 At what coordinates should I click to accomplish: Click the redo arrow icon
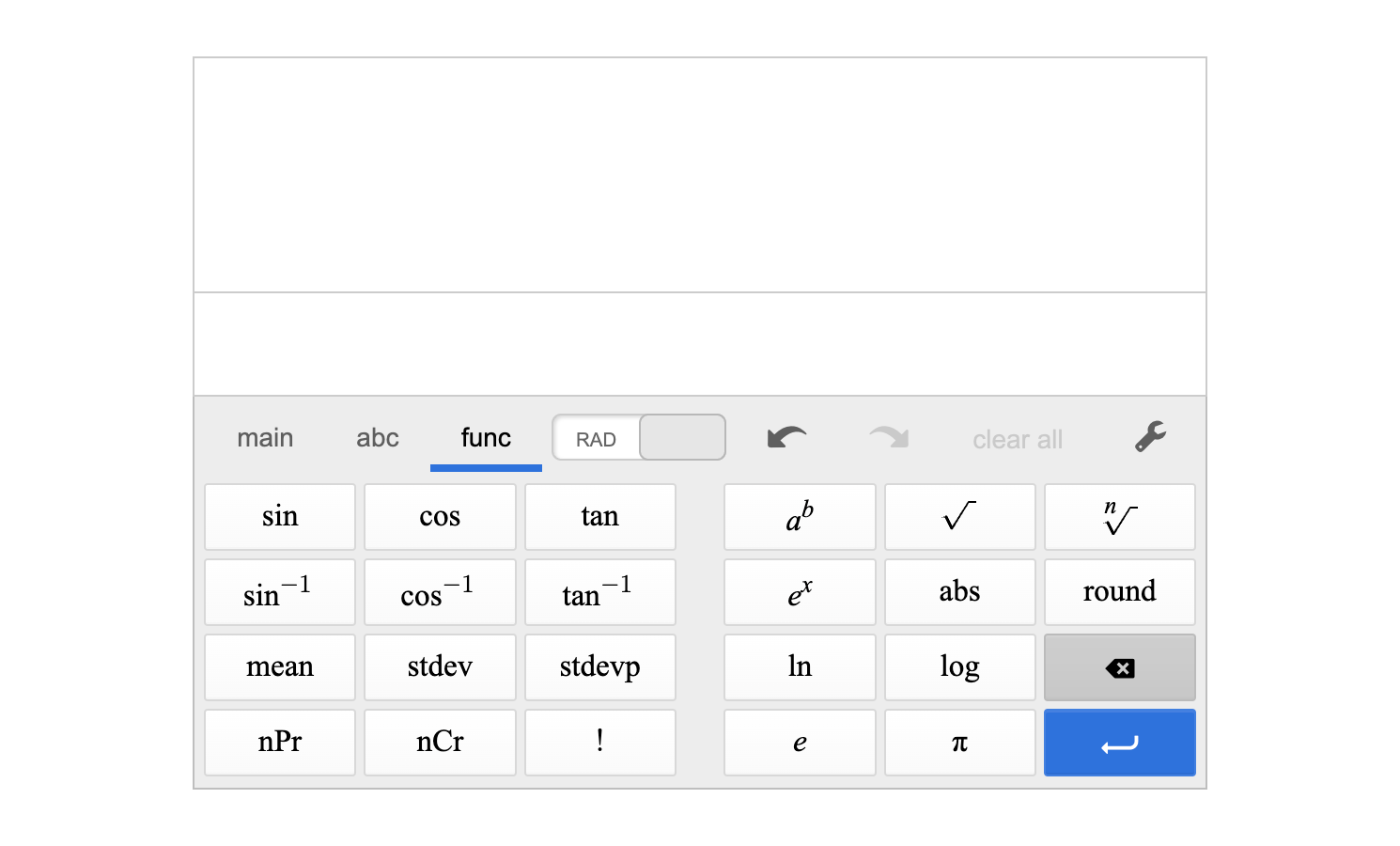[x=887, y=436]
